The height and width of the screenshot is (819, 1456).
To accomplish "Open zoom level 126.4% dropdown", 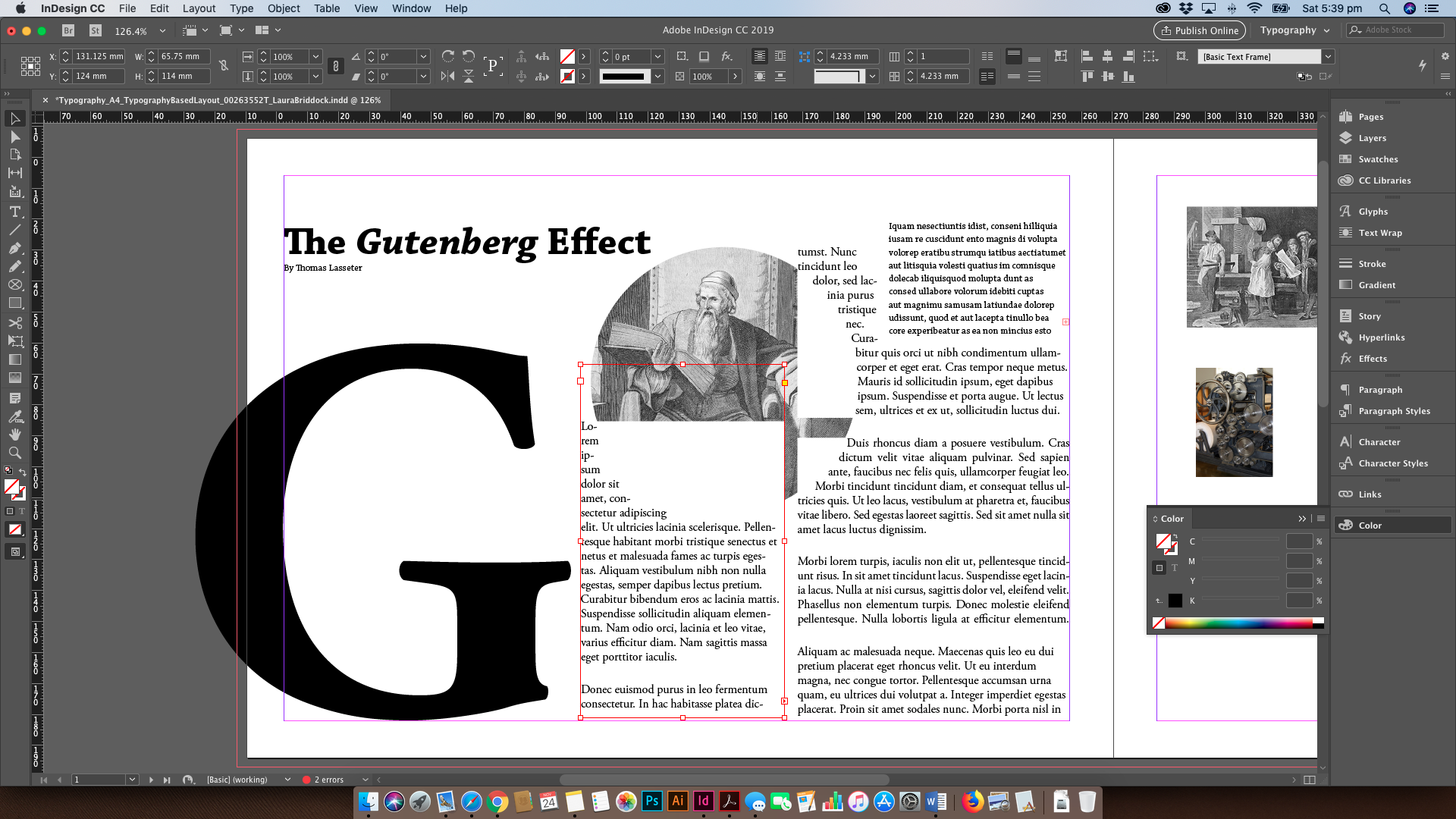I will (x=162, y=31).
